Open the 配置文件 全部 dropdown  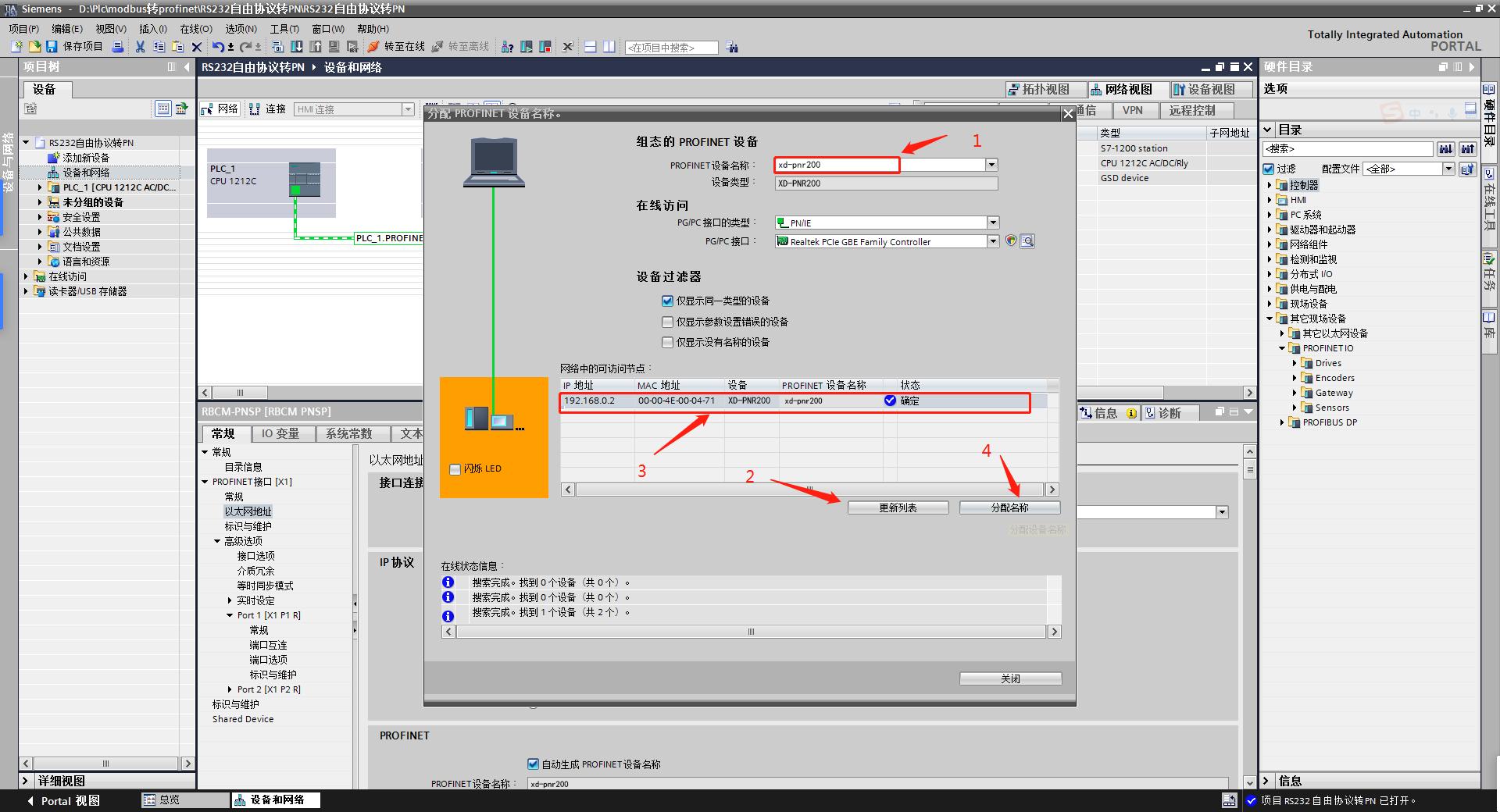1448,169
